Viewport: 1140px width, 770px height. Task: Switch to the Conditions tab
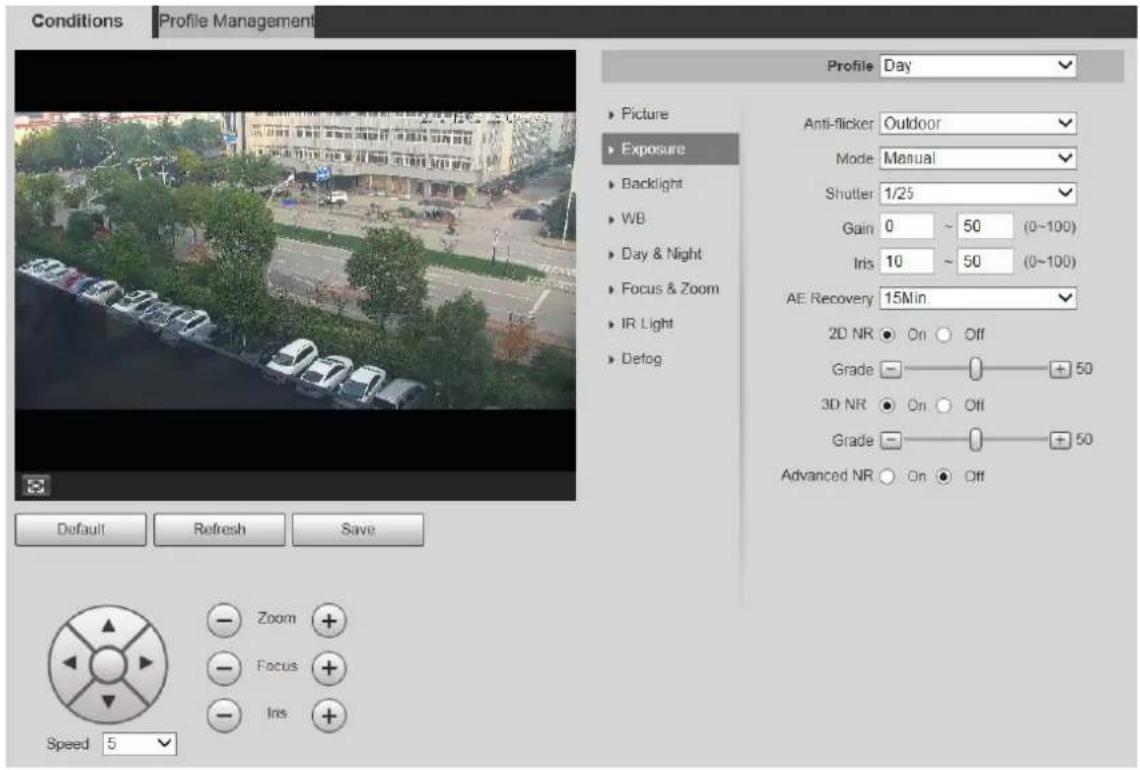click(77, 21)
